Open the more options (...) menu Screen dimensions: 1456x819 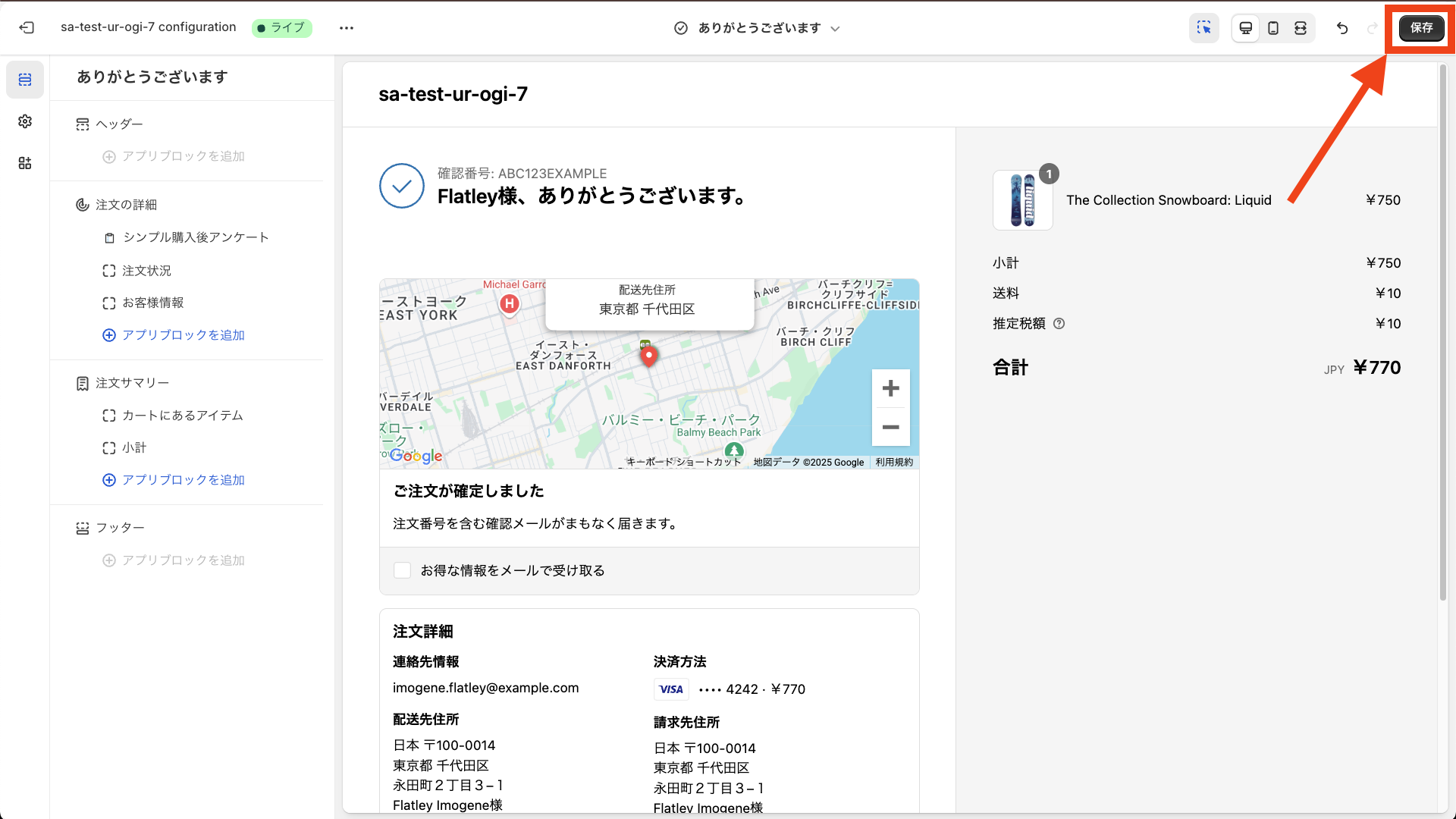(x=347, y=28)
